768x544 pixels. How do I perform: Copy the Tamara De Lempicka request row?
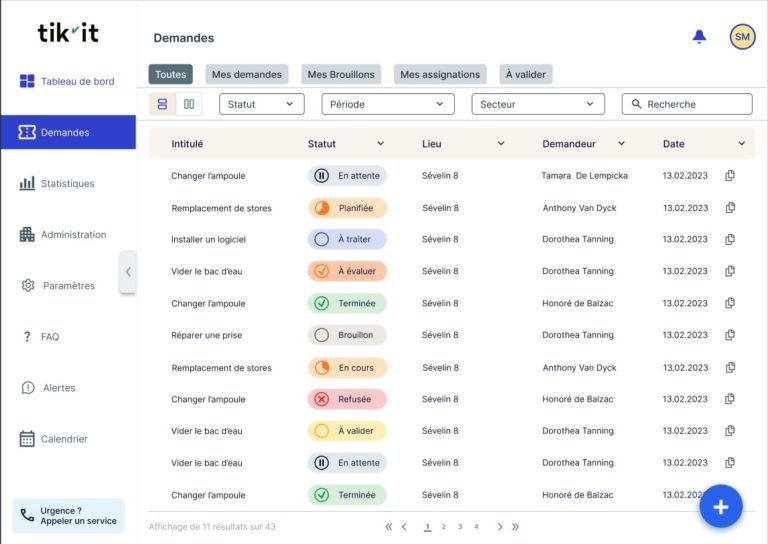[x=730, y=176]
